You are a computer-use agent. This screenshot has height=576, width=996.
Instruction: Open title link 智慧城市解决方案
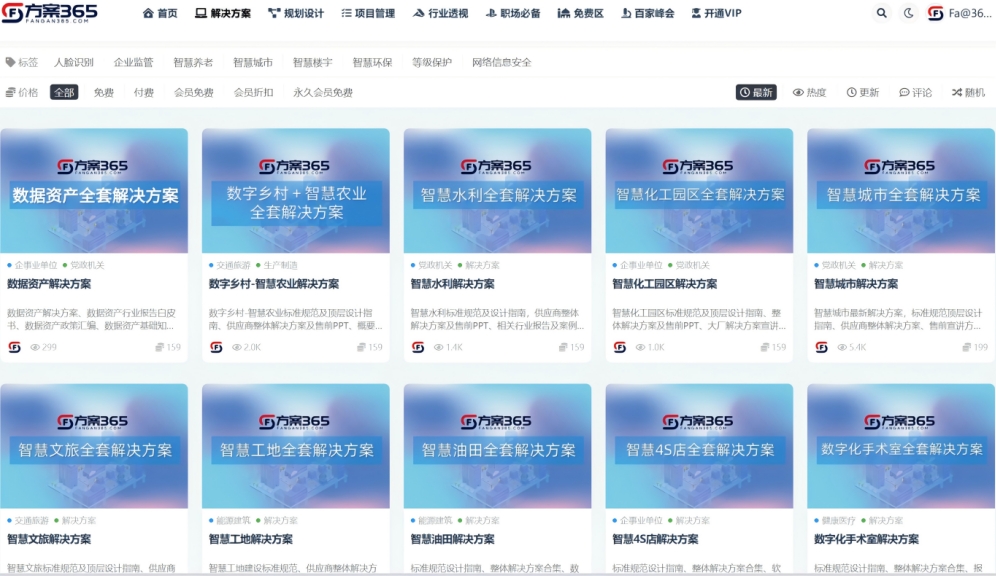coord(856,284)
